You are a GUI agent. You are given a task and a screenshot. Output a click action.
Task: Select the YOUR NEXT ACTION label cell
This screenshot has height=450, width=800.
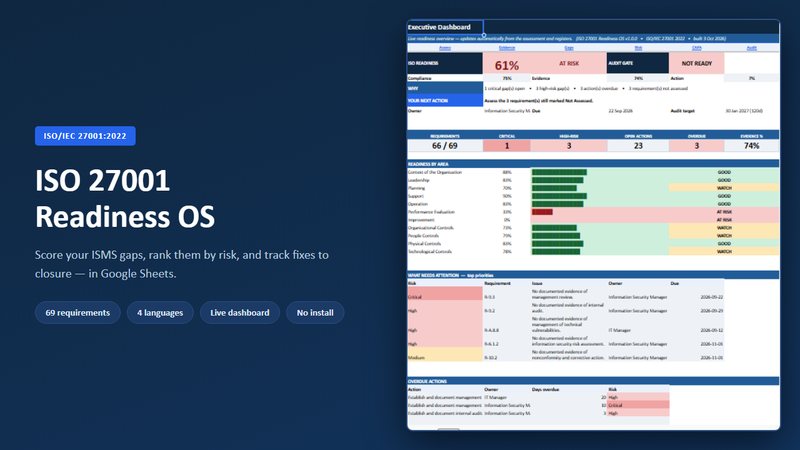pyautogui.click(x=445, y=101)
